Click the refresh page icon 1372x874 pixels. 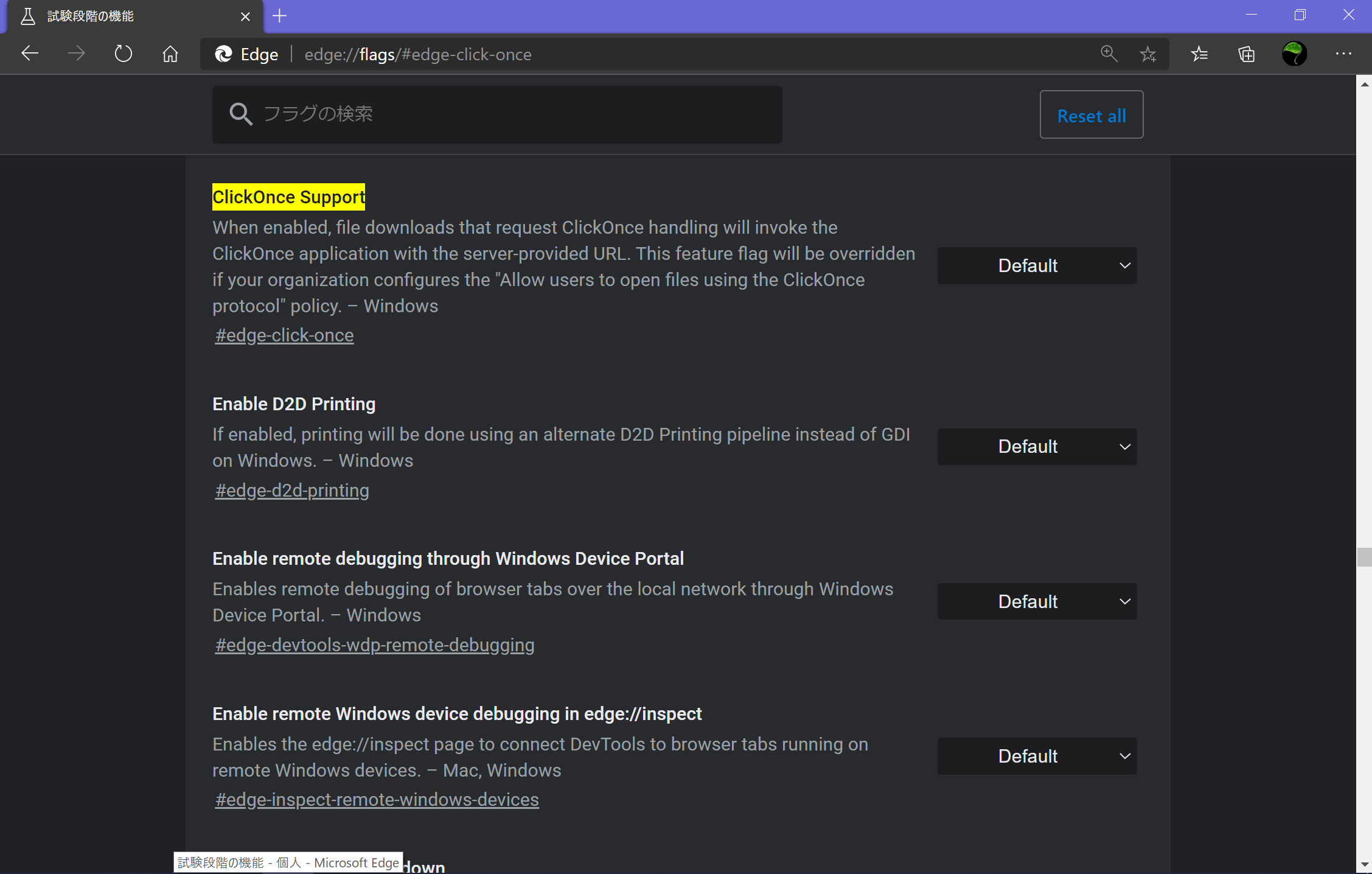[x=124, y=54]
